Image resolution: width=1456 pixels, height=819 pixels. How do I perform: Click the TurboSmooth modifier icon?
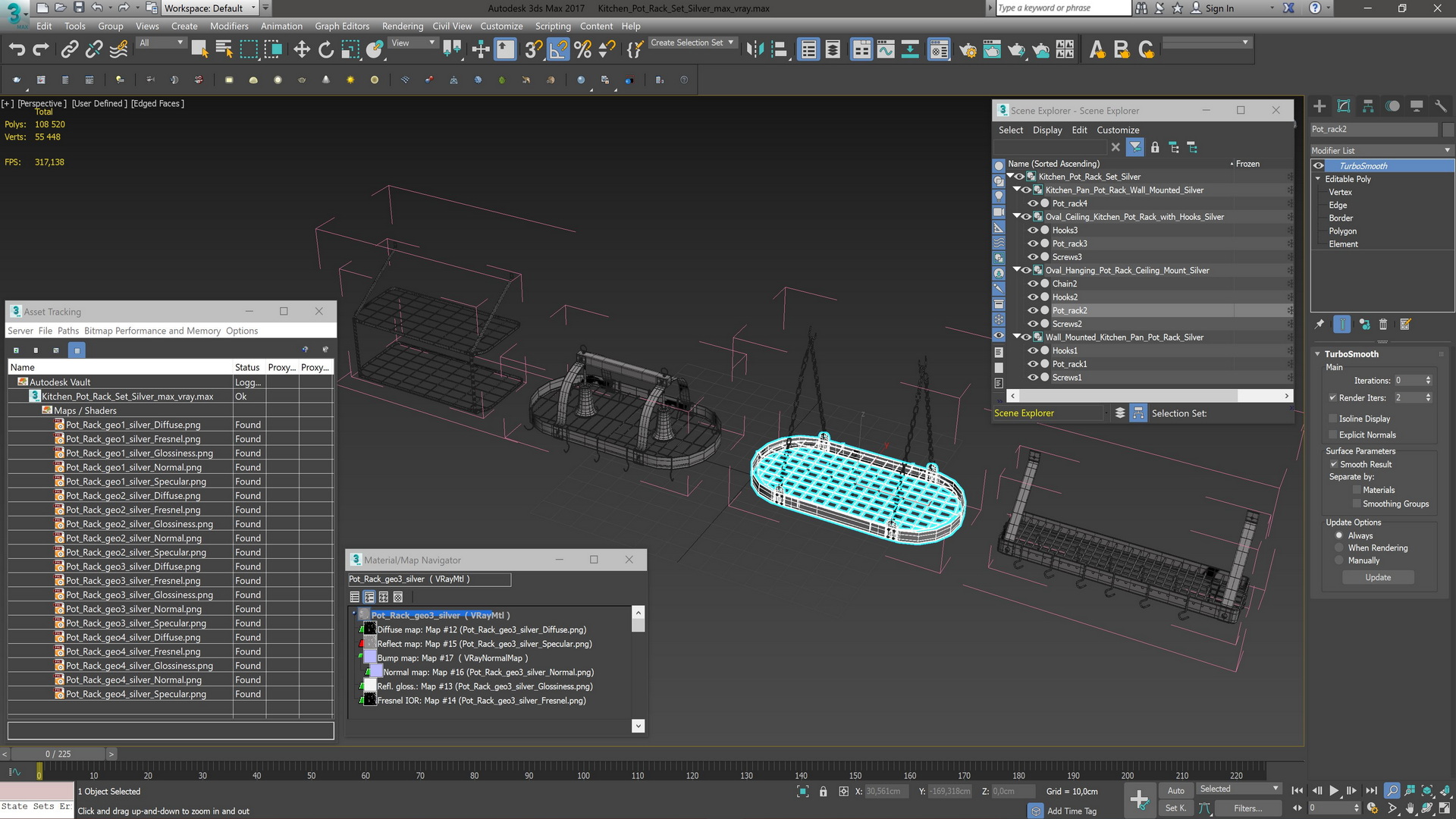point(1319,165)
